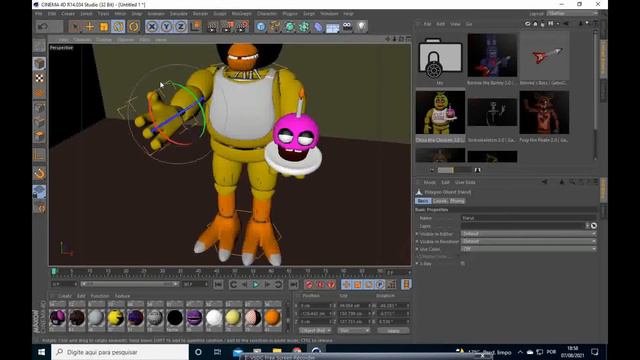Toggle Autokeying red button
The width and height of the screenshot is (640, 360).
click(320, 284)
